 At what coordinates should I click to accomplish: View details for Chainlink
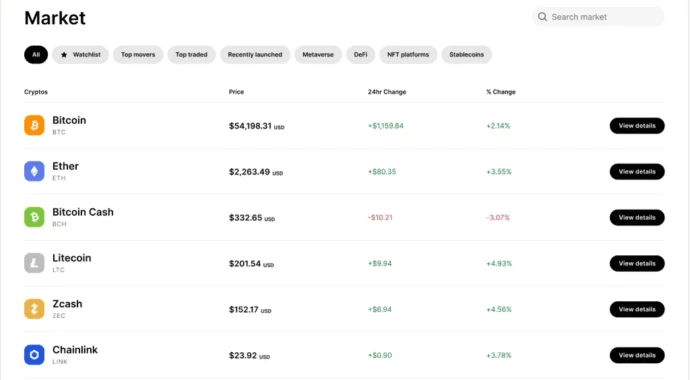pyautogui.click(x=637, y=355)
